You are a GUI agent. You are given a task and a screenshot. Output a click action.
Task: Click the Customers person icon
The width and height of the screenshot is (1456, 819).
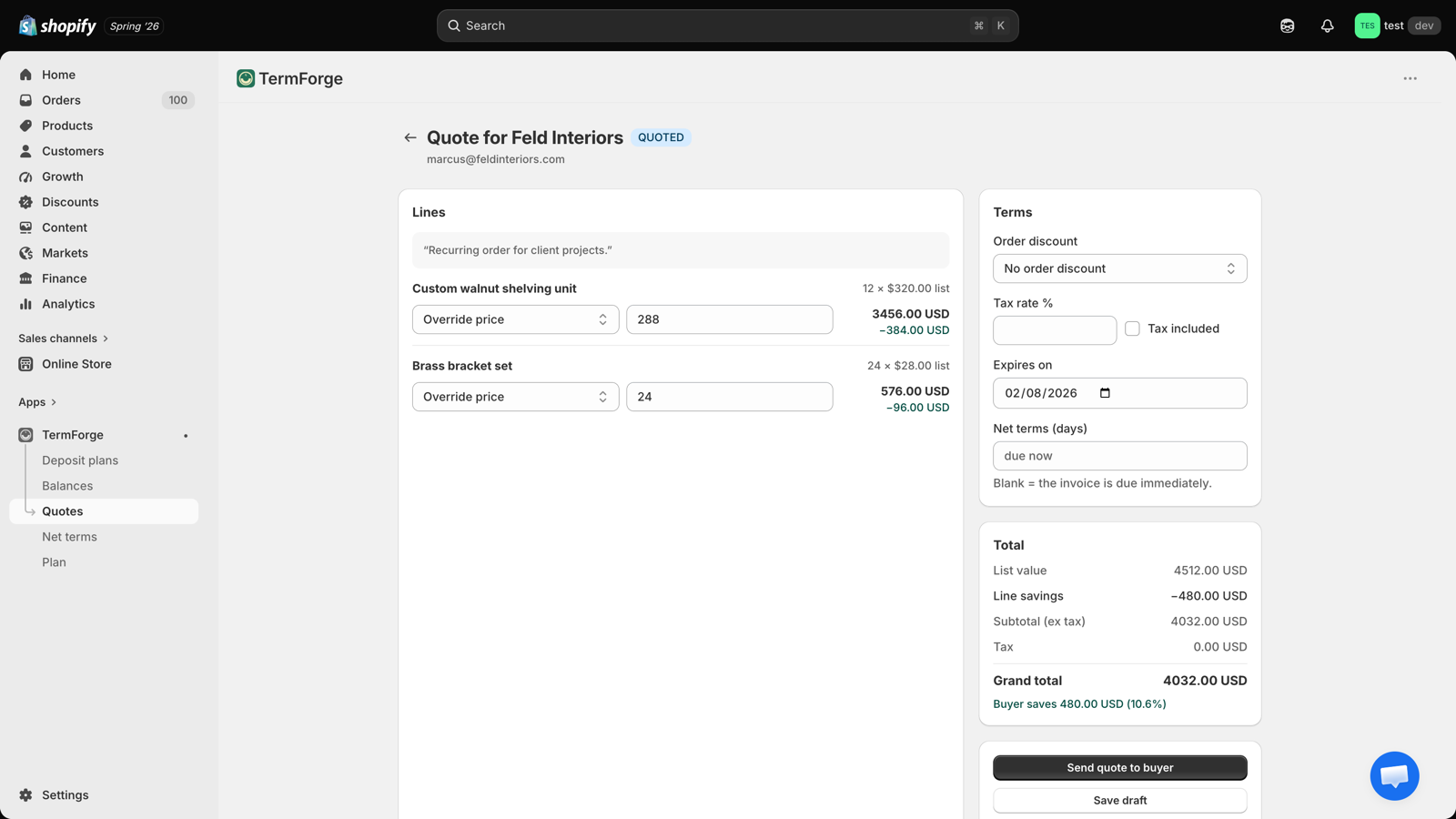coord(25,151)
